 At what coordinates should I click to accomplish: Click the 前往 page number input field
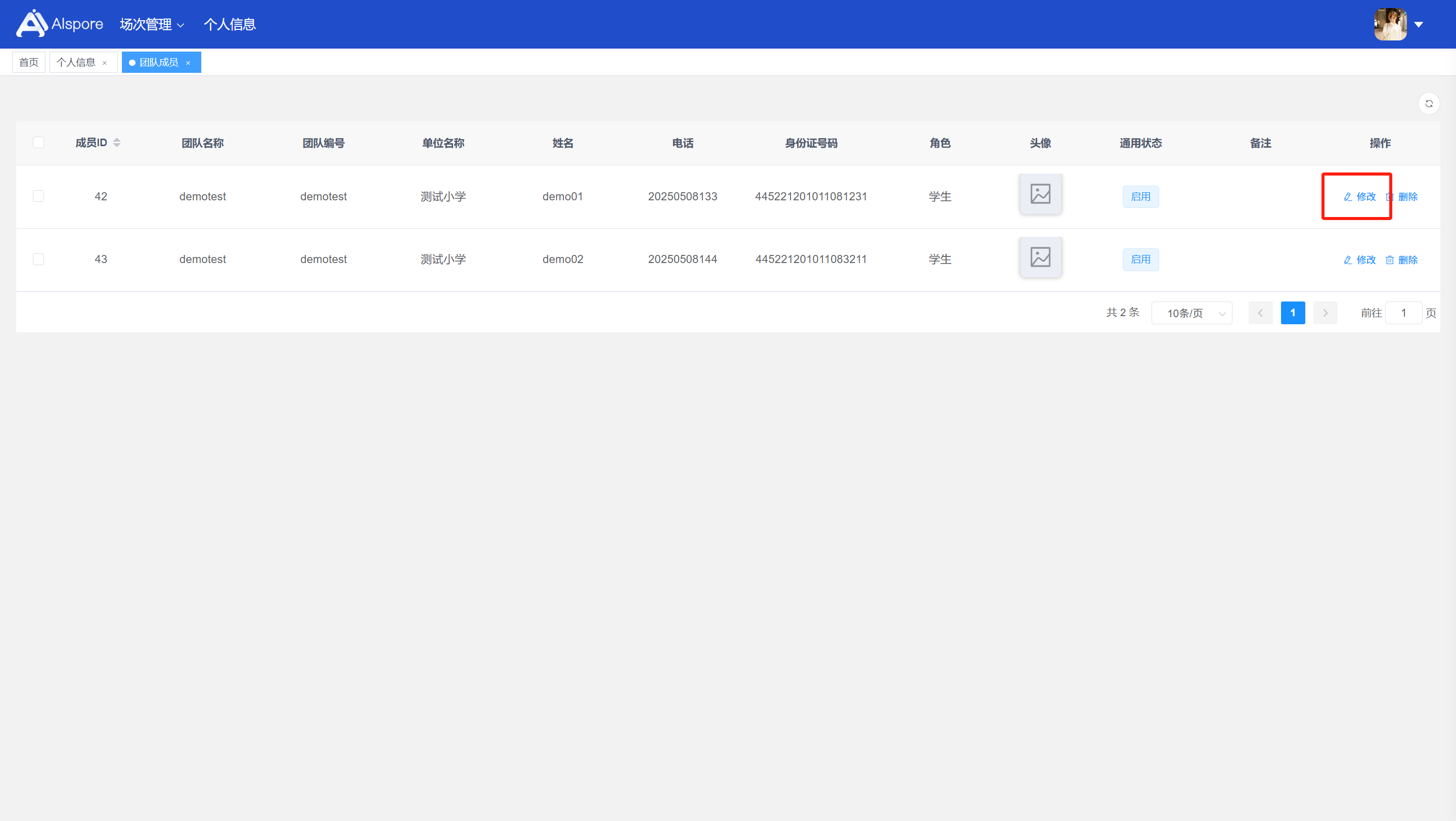pos(1403,313)
